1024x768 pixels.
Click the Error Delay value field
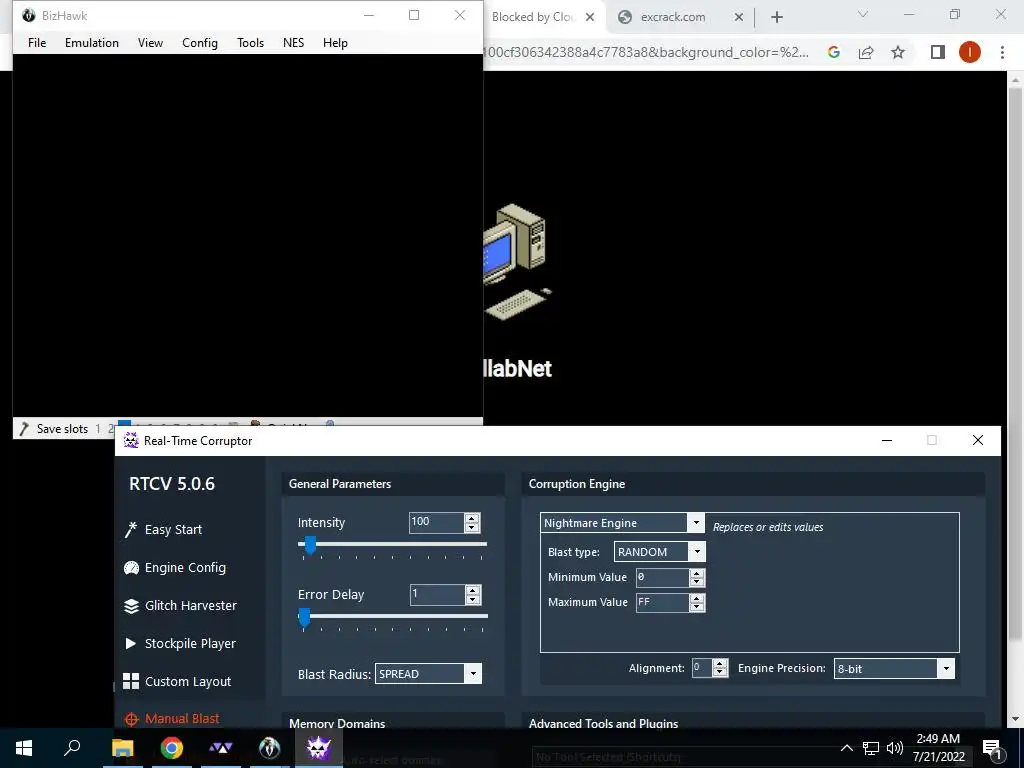[x=436, y=594]
